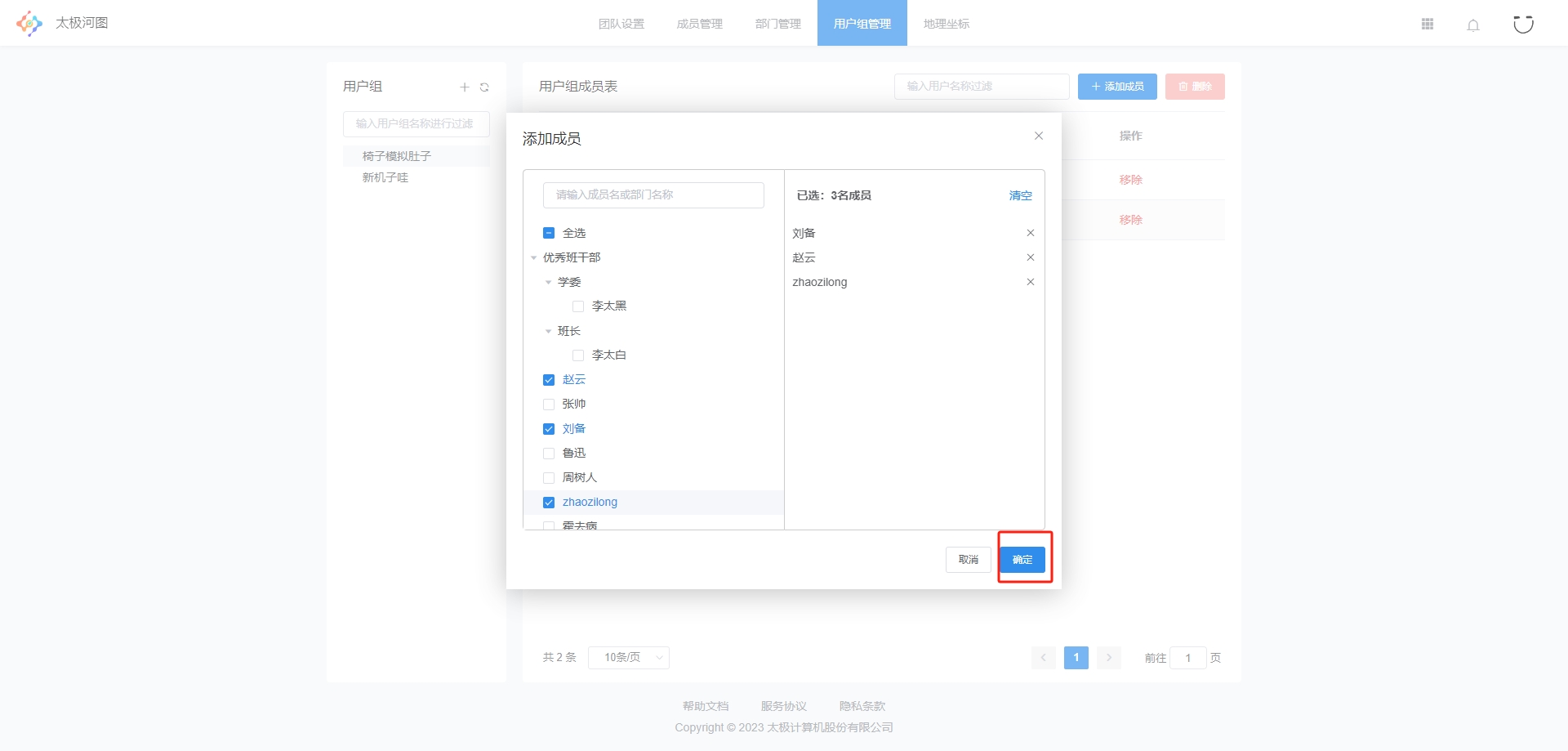Click the 确定 confirm button
Image resolution: width=1568 pixels, height=751 pixels.
(1022, 560)
